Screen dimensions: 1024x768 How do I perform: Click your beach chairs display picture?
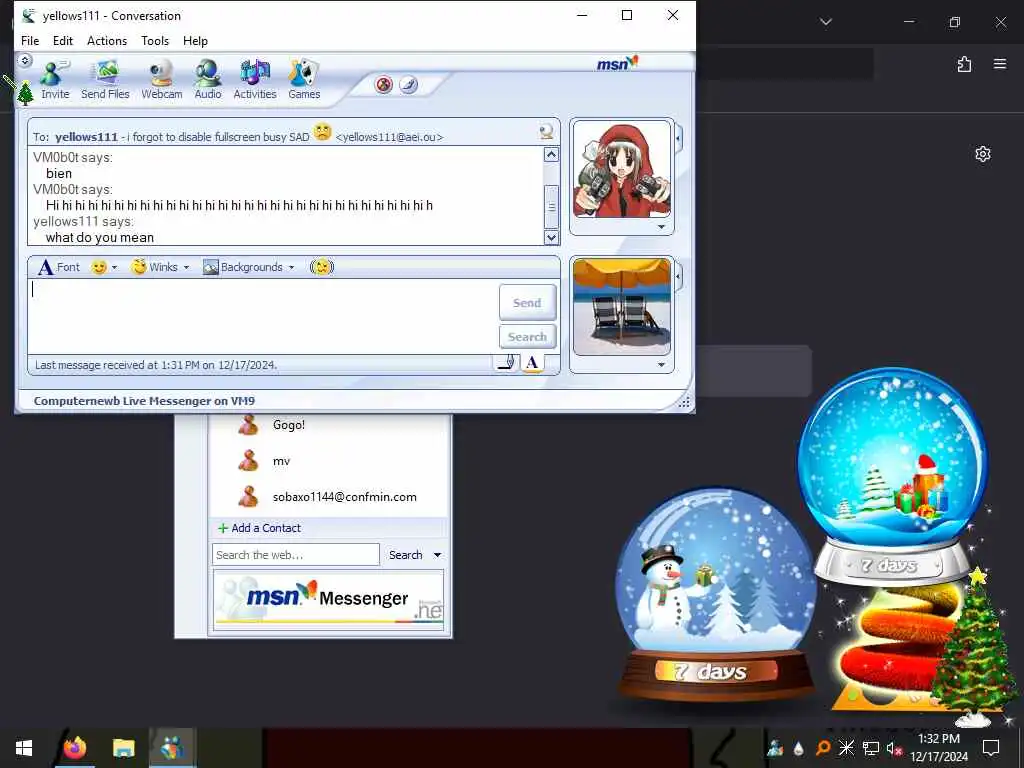coord(622,307)
